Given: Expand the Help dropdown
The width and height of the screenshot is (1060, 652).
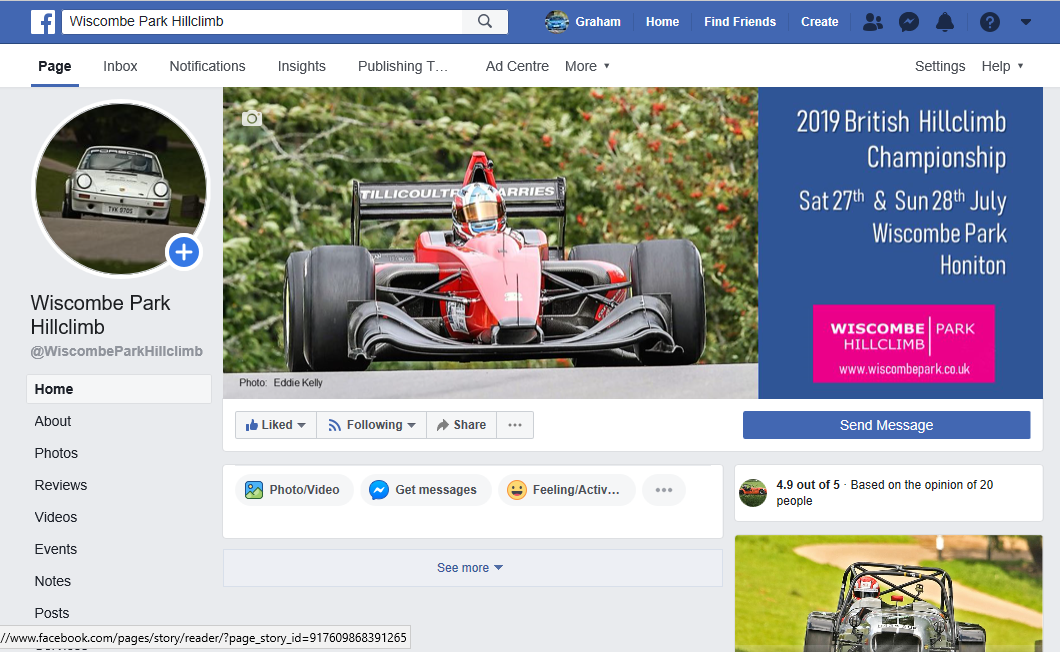Looking at the screenshot, I should coord(1003,66).
